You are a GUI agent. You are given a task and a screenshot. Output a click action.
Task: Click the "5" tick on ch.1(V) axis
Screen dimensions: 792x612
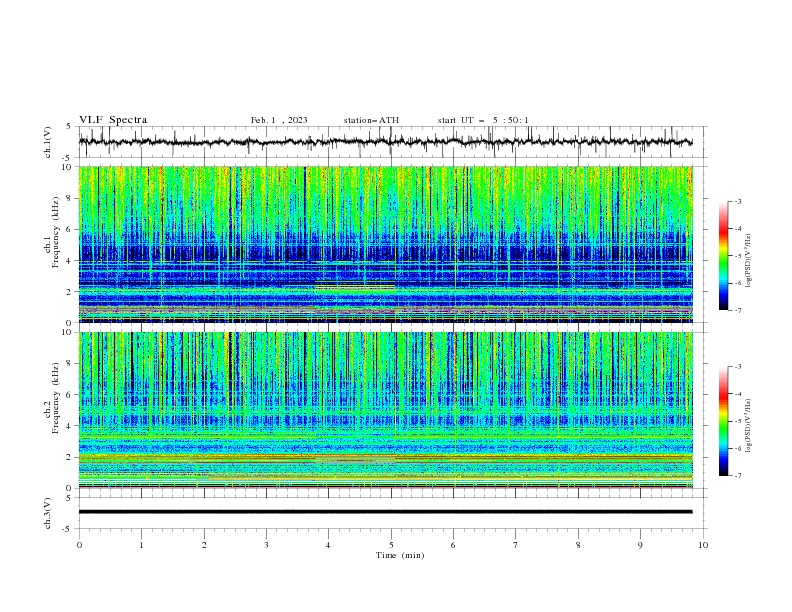tap(69, 126)
